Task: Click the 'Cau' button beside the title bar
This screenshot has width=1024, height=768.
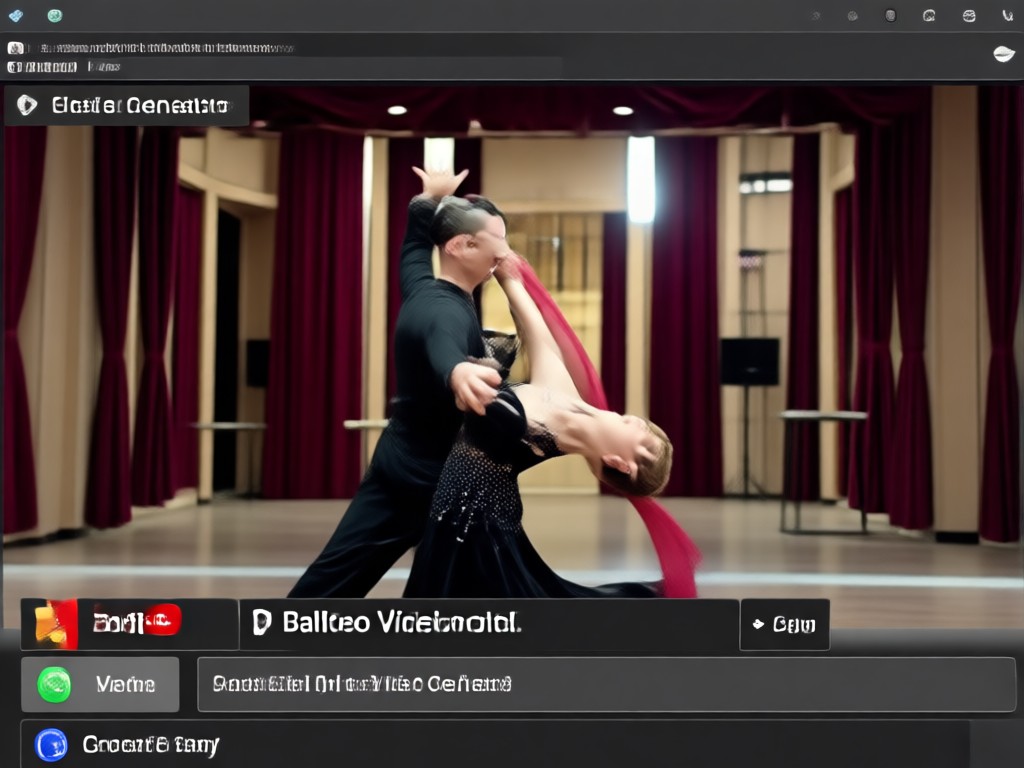Action: tap(784, 624)
